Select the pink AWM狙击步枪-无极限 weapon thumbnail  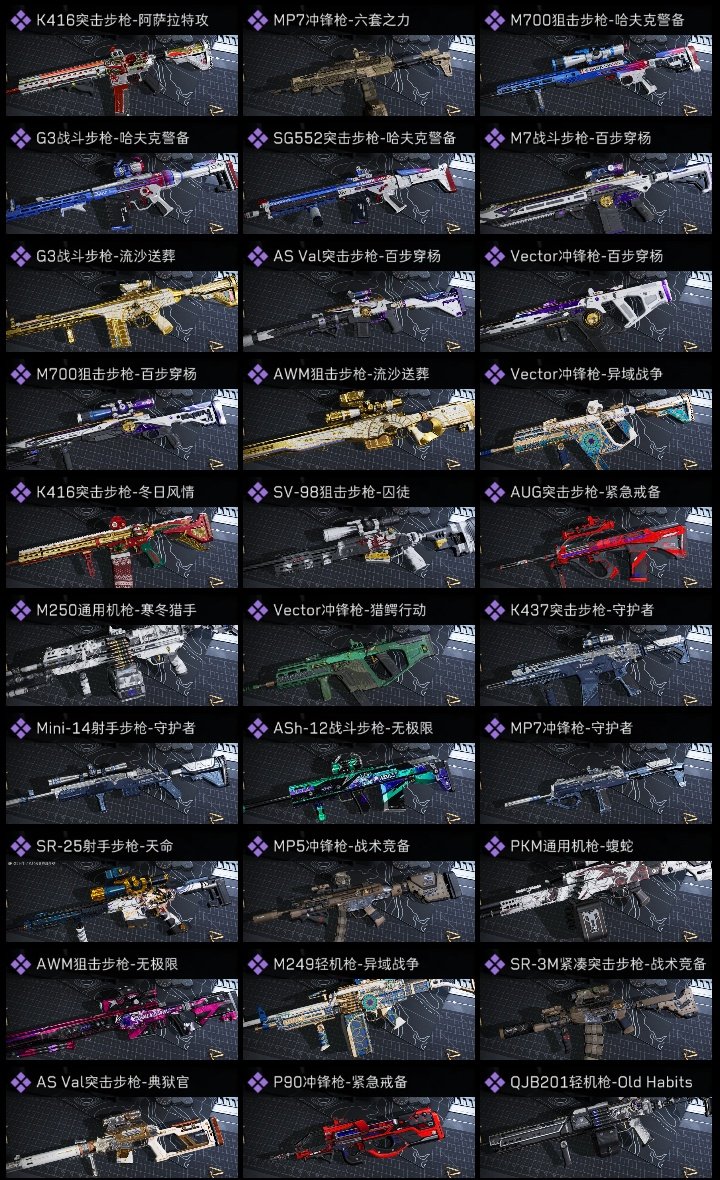(122, 1019)
